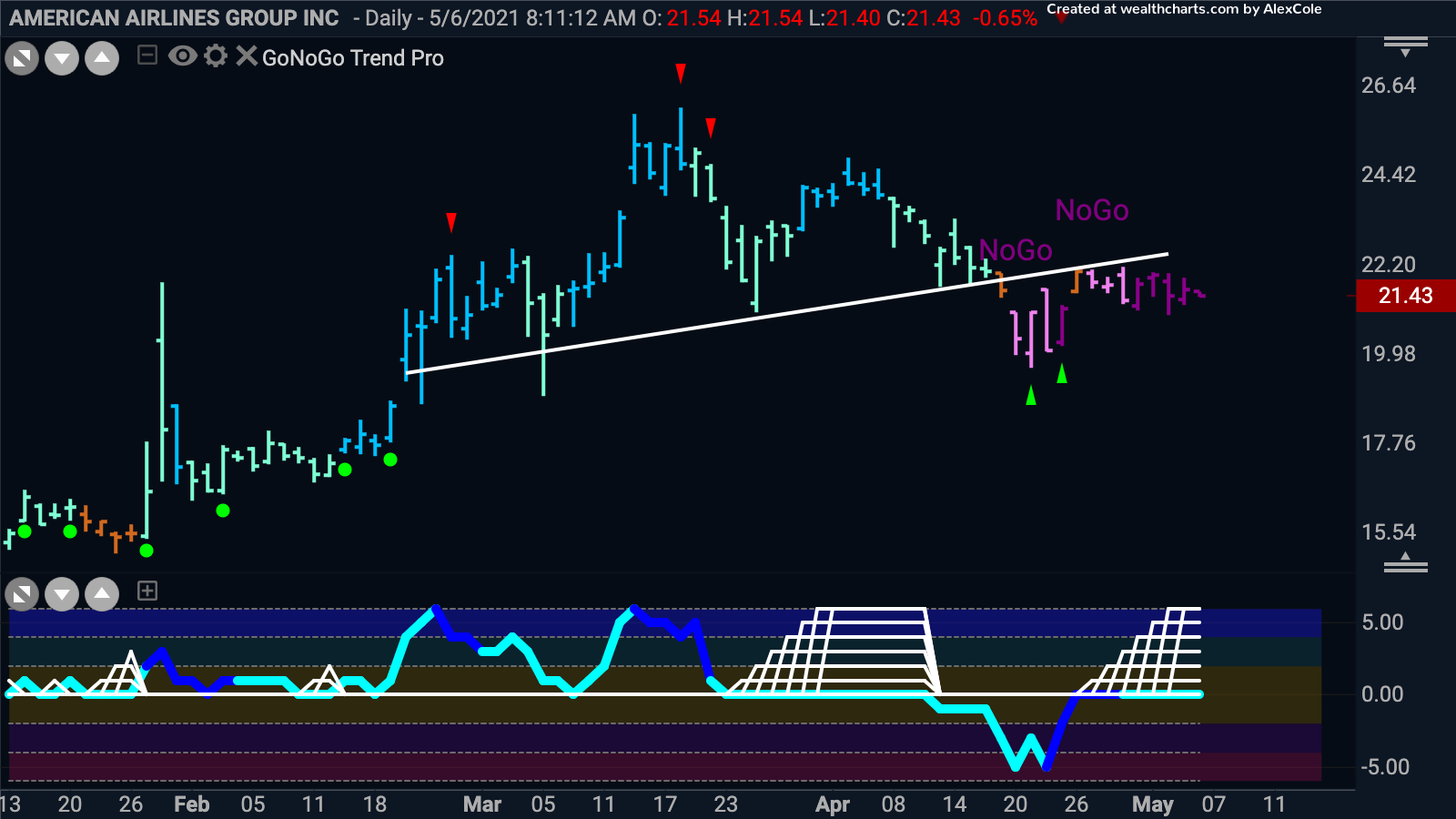Click the Daily timeframe text
This screenshot has height=819, width=1456.
pyautogui.click(x=389, y=18)
